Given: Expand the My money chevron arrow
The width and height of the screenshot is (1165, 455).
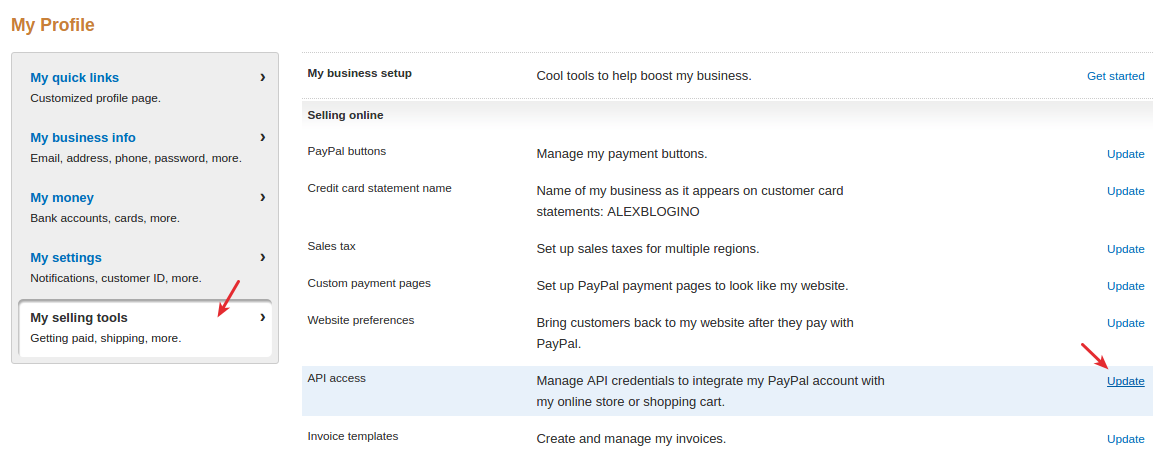Looking at the screenshot, I should click(262, 197).
